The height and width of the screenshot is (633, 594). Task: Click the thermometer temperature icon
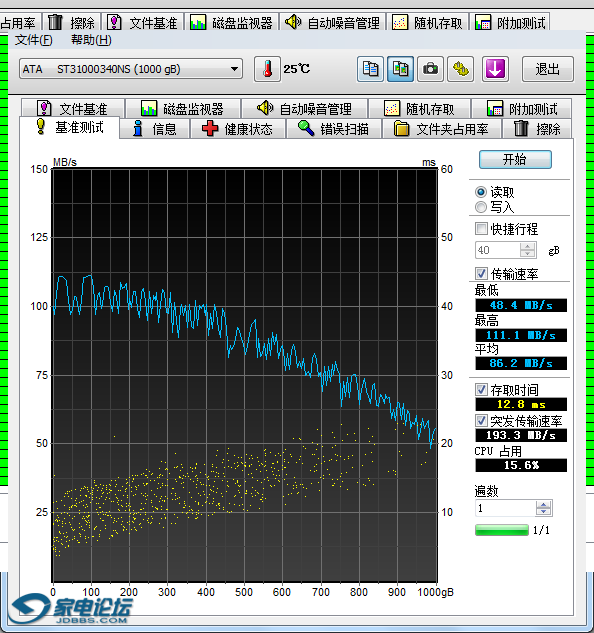click(x=267, y=69)
